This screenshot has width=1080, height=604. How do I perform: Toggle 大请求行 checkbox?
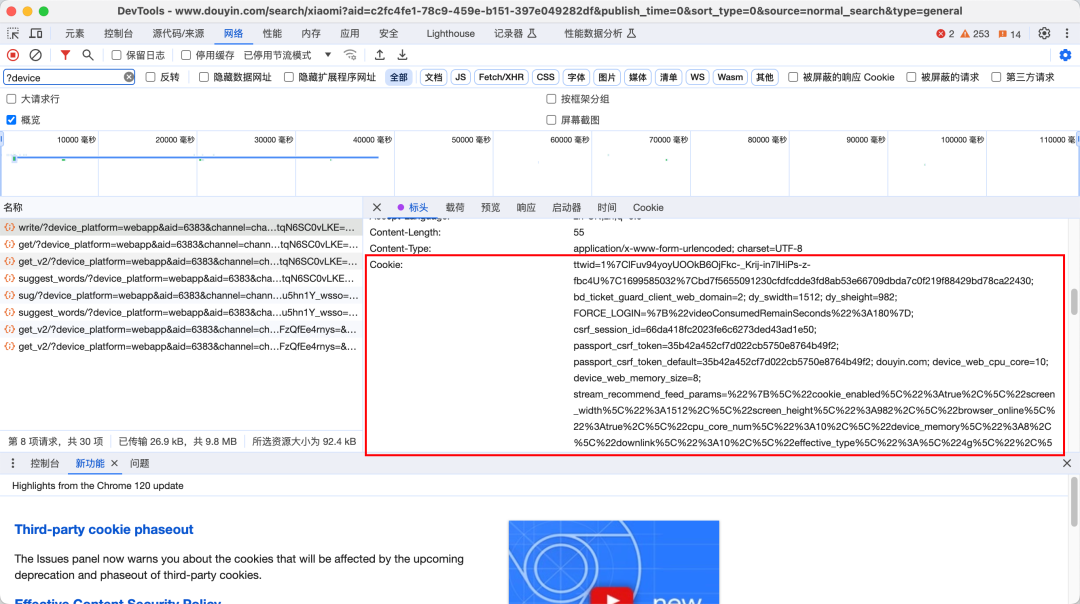(x=11, y=99)
